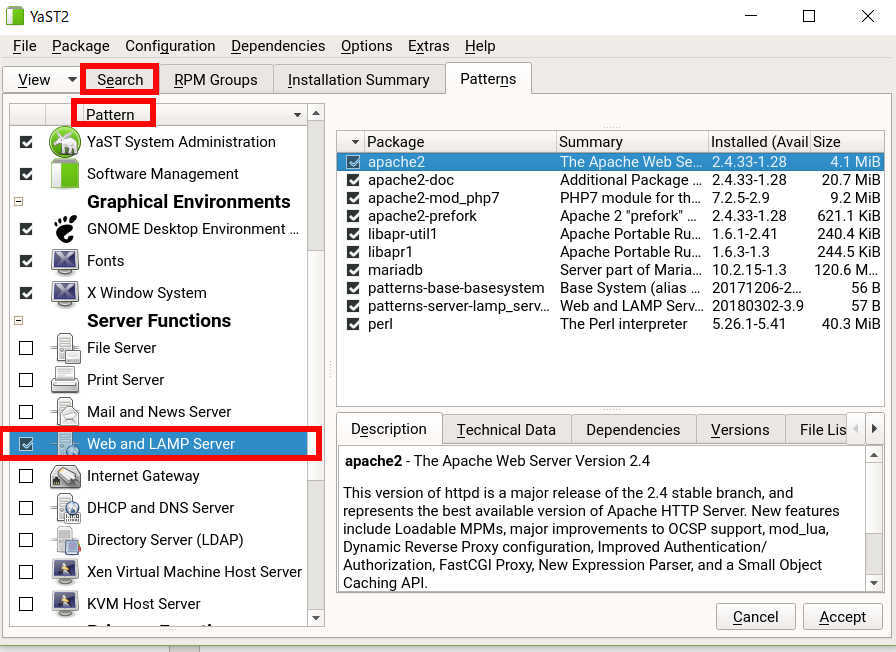
Task: Open the Package menu
Action: 81,46
